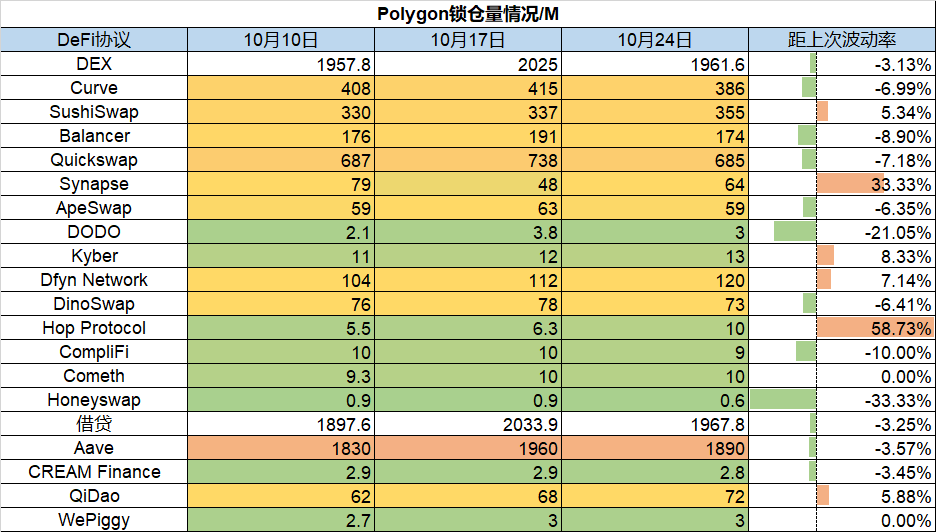Select the DinoSwap protocol cell

coord(94,304)
